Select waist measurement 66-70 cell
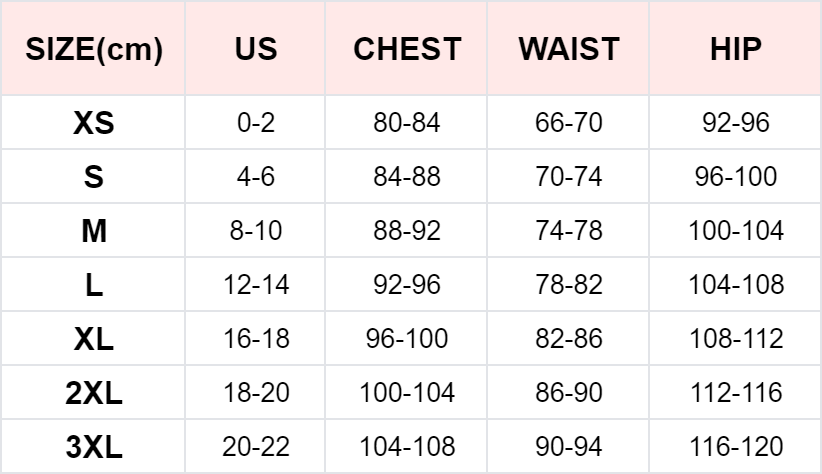The image size is (822, 474). pos(569,124)
